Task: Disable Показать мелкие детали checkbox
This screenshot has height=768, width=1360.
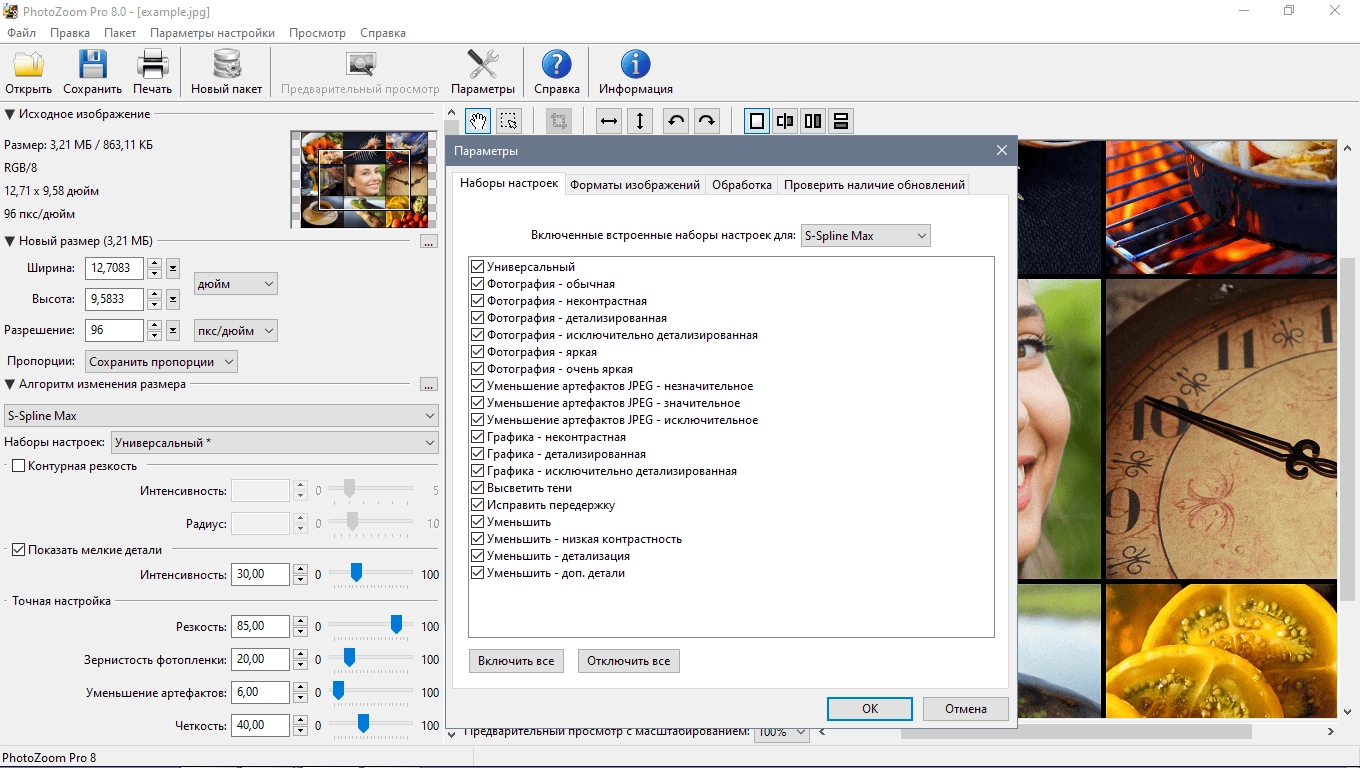Action: [19, 550]
